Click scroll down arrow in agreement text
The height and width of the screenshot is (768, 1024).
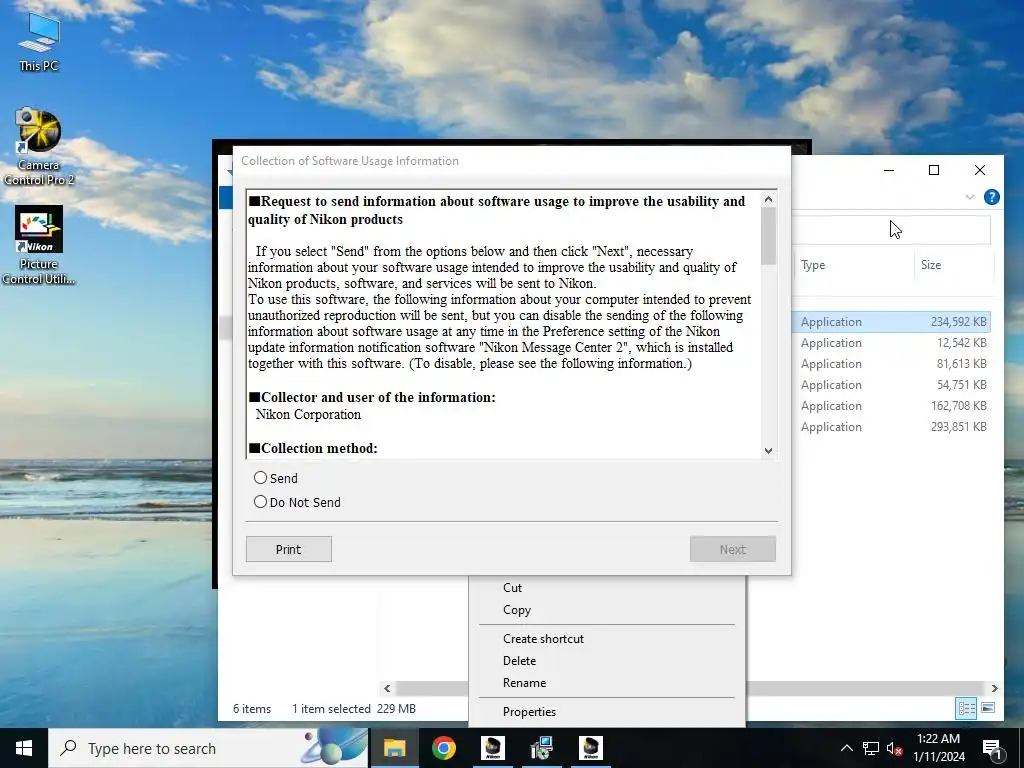(x=769, y=451)
